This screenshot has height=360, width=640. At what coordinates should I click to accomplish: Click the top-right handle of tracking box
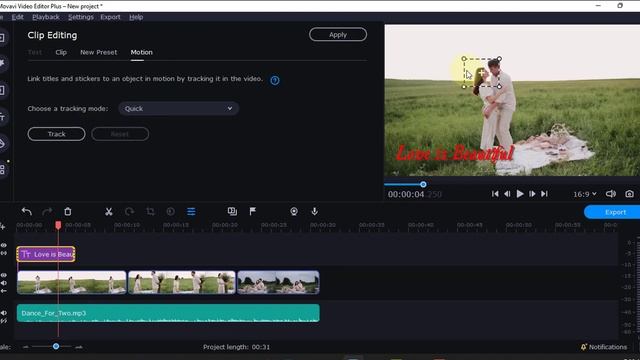pos(499,59)
